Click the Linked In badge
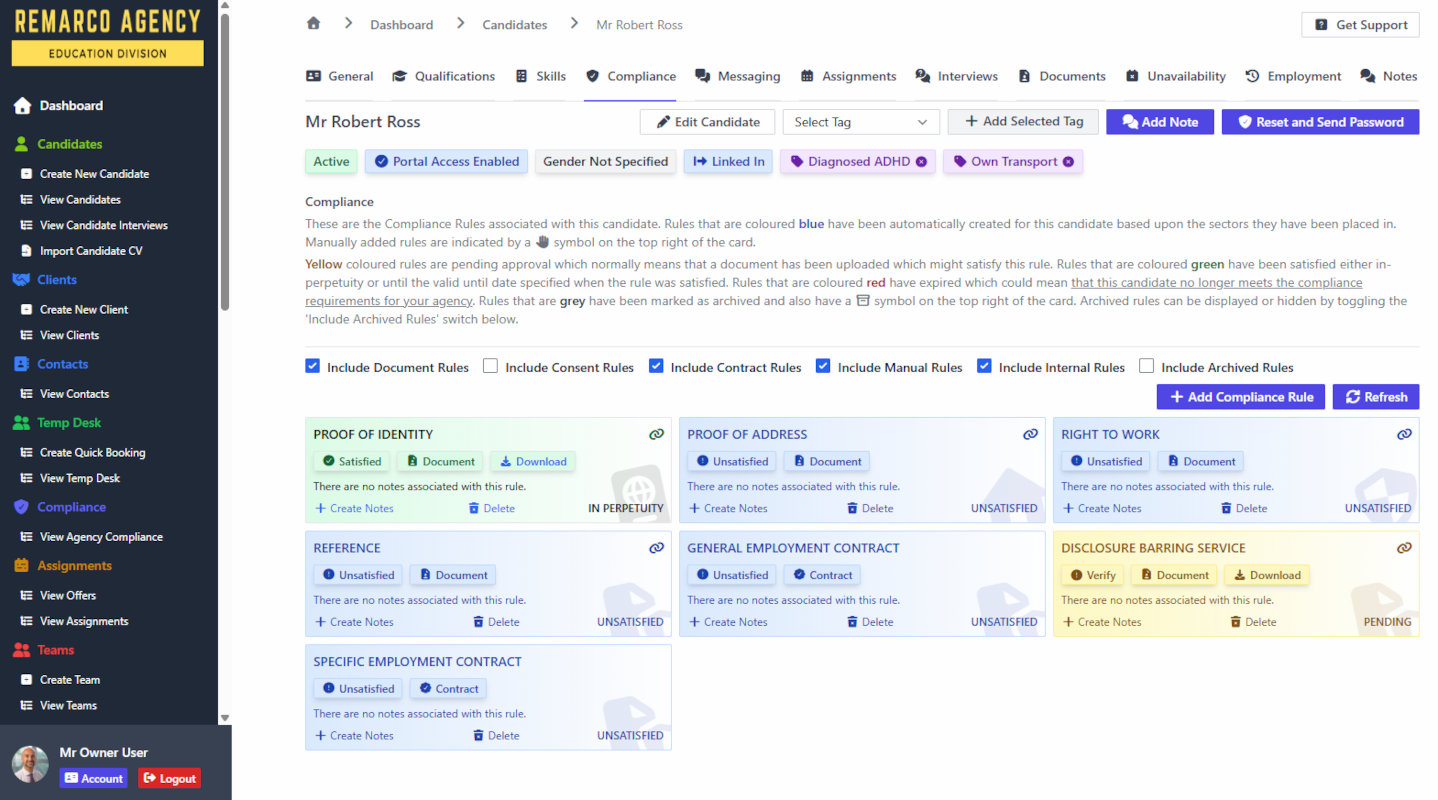Viewport: 1438px width, 800px height. [x=728, y=162]
